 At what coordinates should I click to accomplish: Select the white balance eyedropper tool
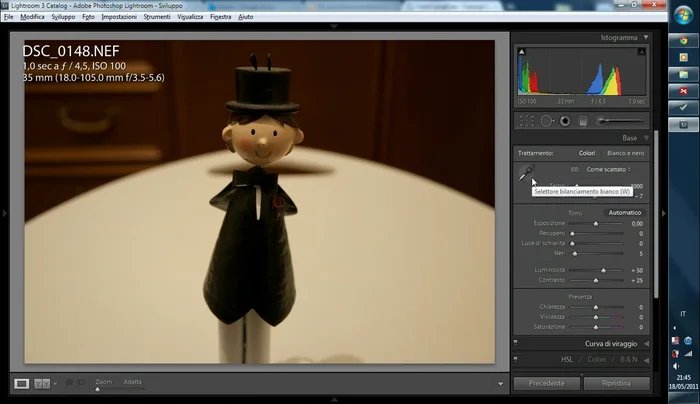tap(526, 174)
